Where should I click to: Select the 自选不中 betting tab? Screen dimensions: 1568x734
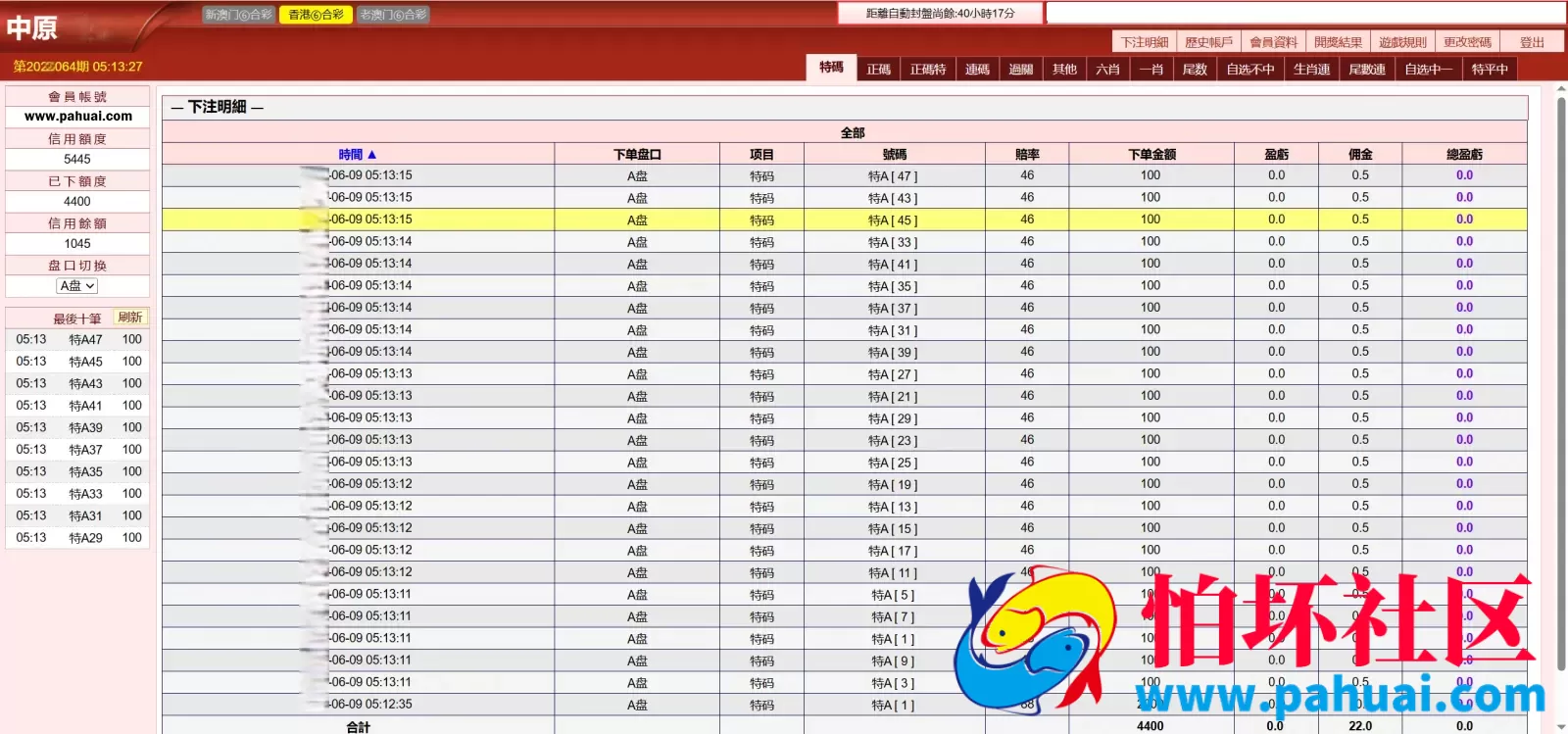(x=1249, y=70)
